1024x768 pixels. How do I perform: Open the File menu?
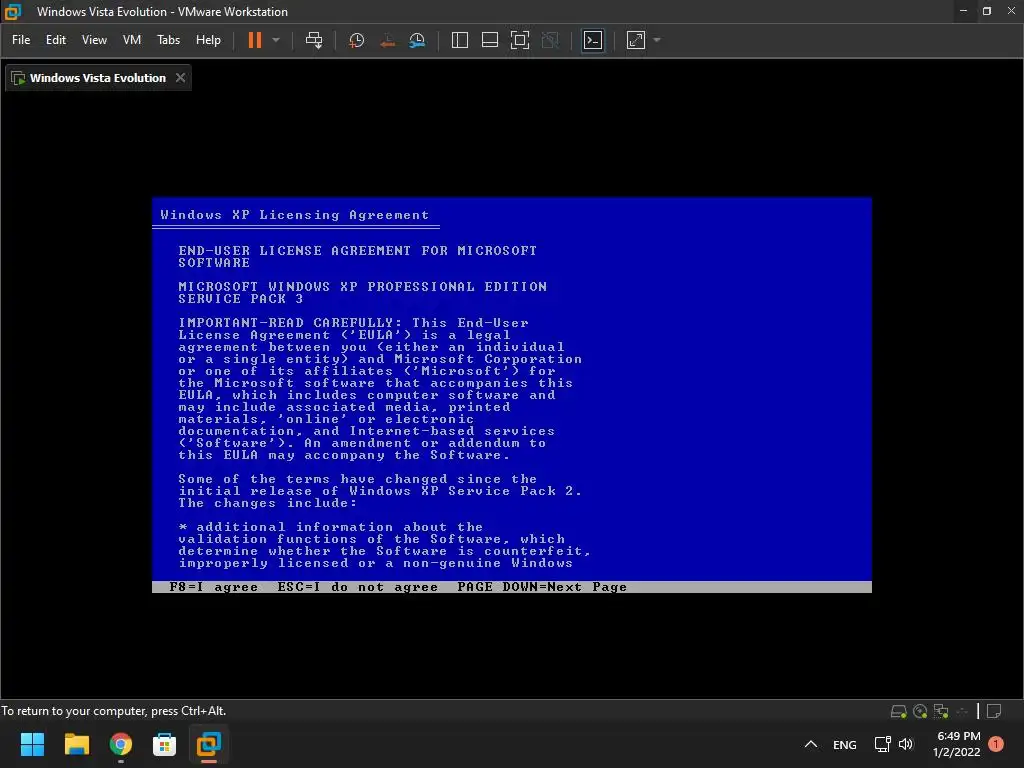pos(21,40)
